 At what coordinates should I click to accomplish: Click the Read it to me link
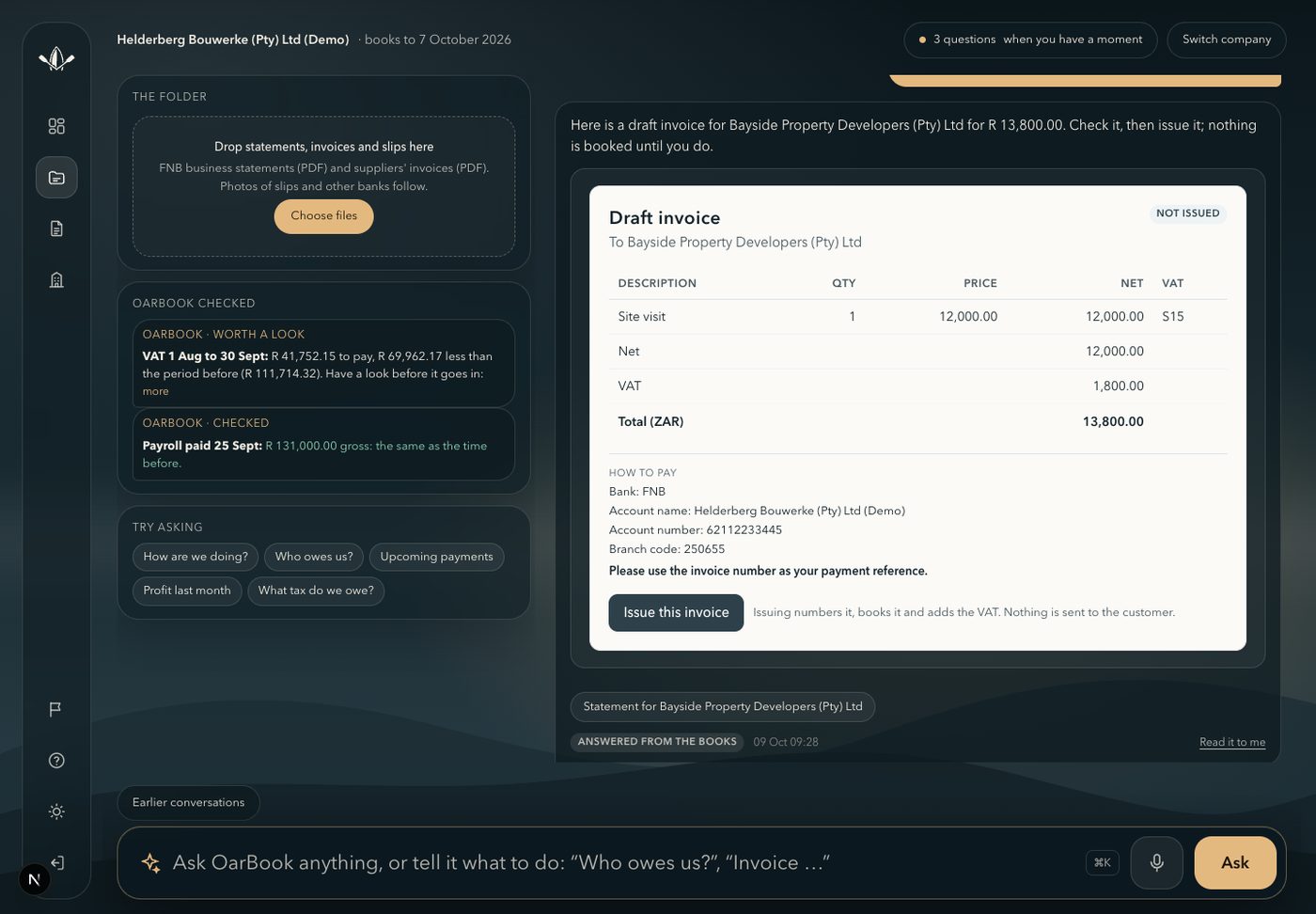(x=1232, y=742)
